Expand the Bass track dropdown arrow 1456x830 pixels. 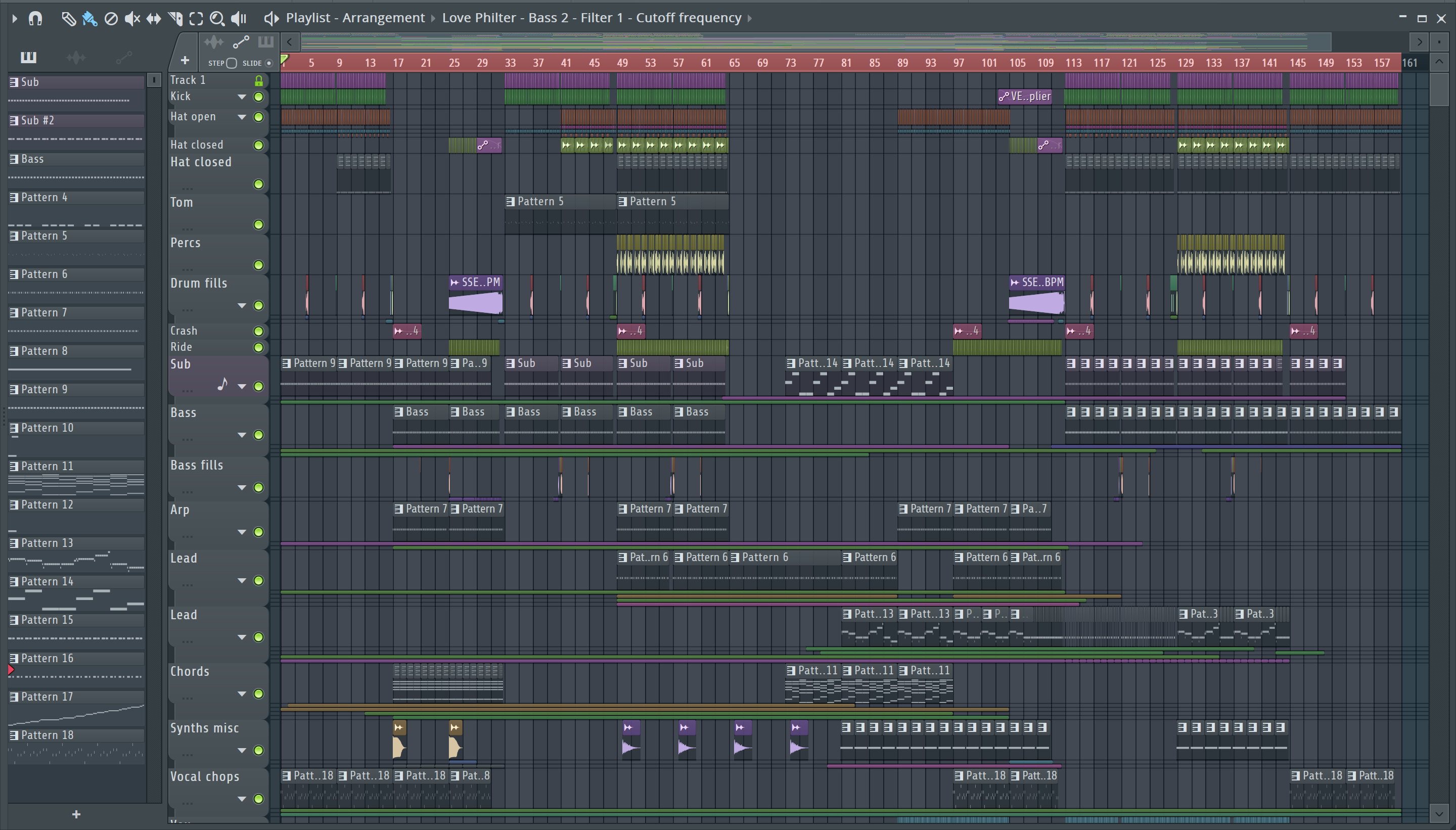(x=242, y=435)
